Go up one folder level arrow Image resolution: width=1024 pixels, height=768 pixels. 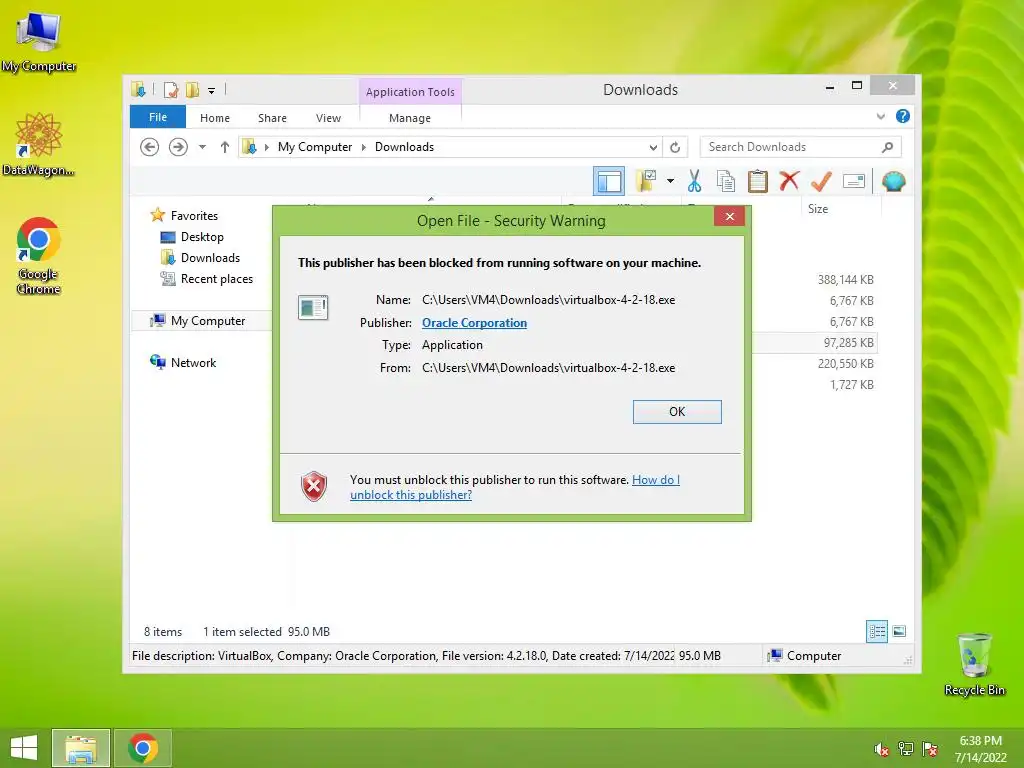225,147
